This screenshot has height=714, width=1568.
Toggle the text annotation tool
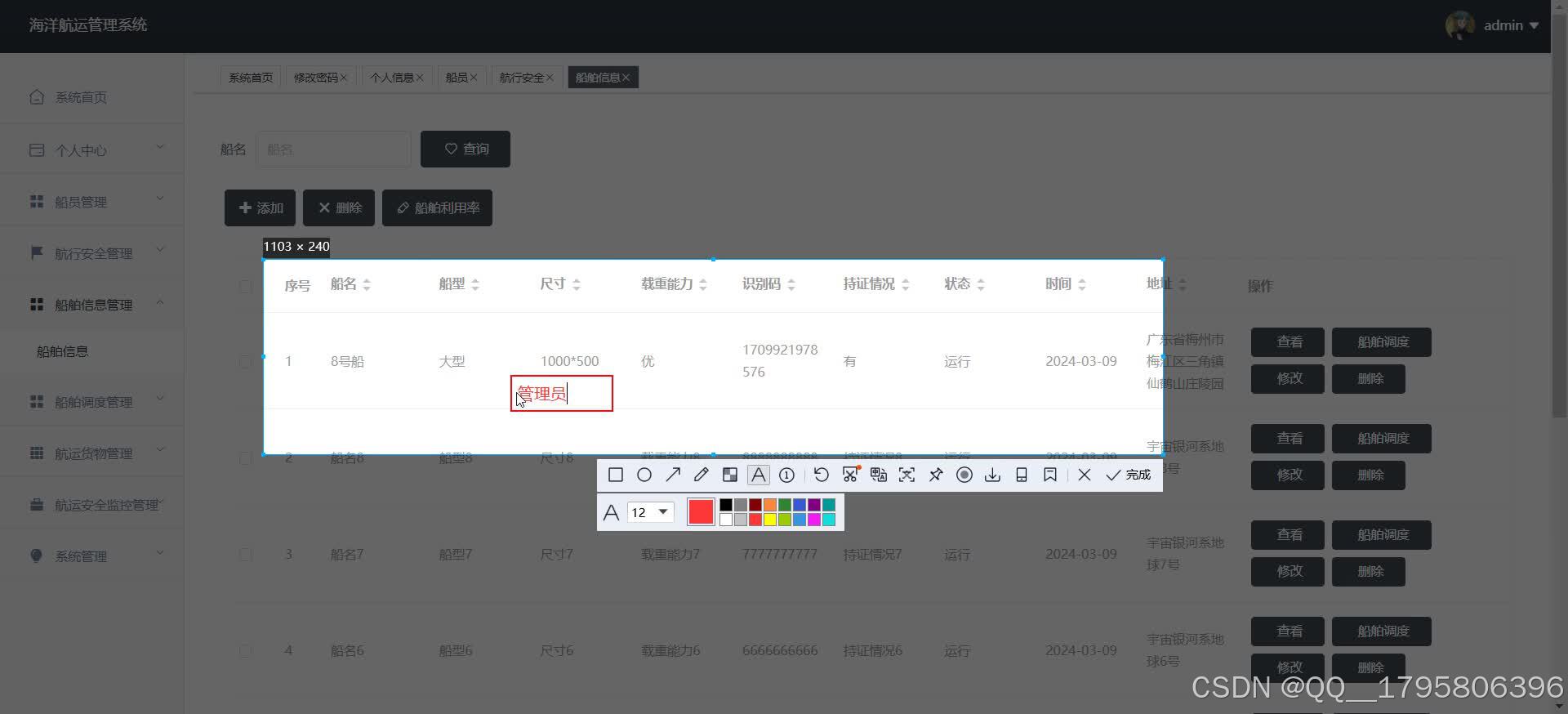[x=759, y=475]
